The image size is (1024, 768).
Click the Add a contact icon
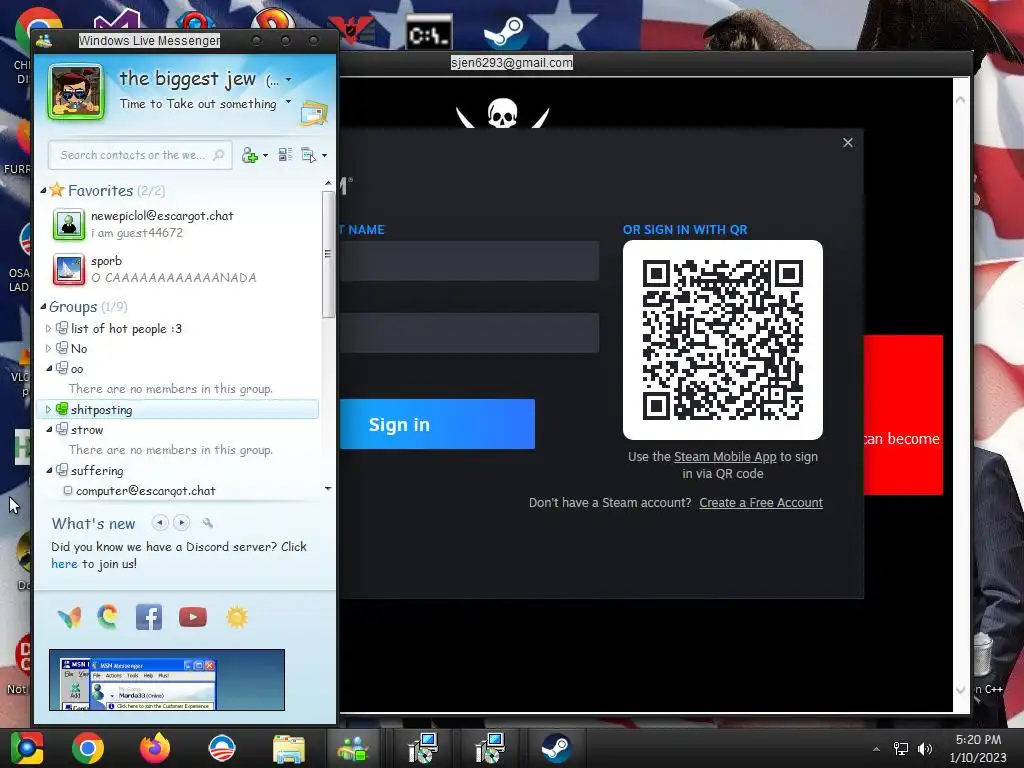(x=249, y=155)
